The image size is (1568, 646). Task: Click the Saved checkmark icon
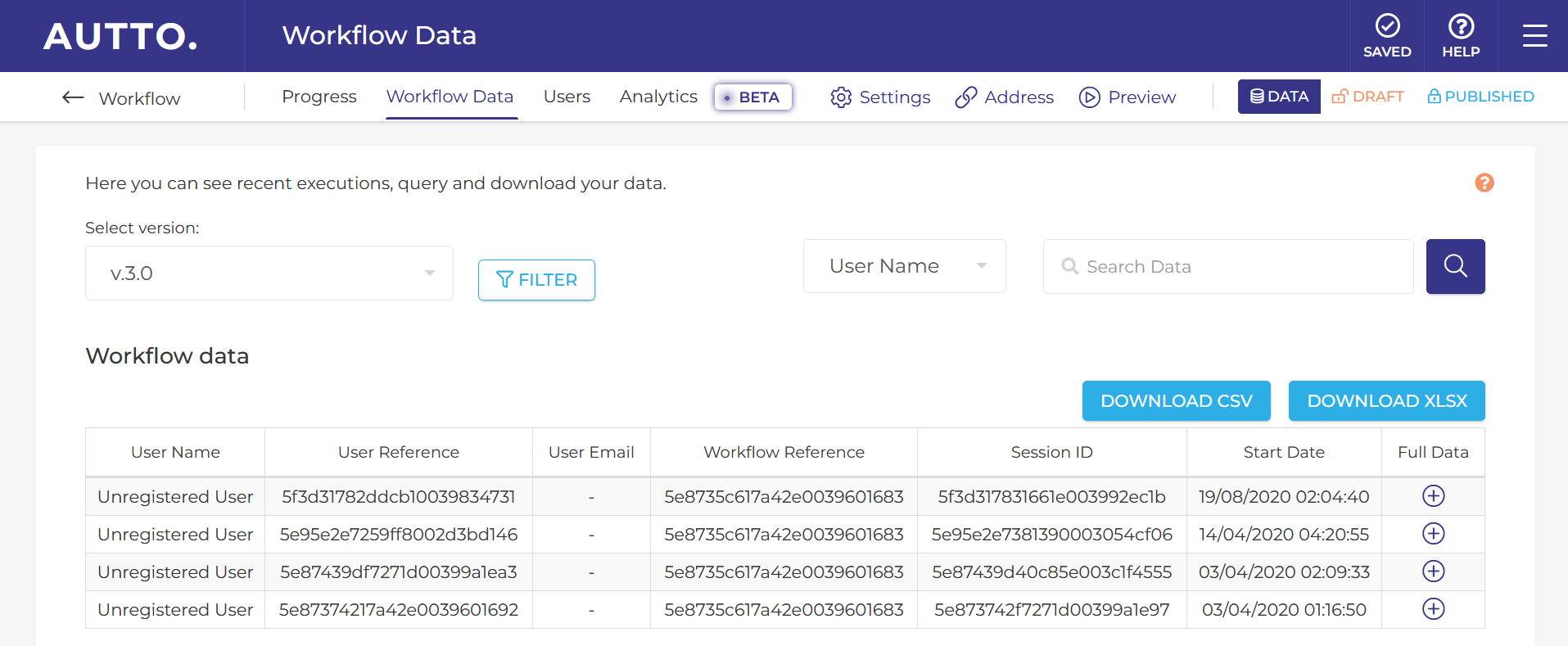coord(1387,27)
